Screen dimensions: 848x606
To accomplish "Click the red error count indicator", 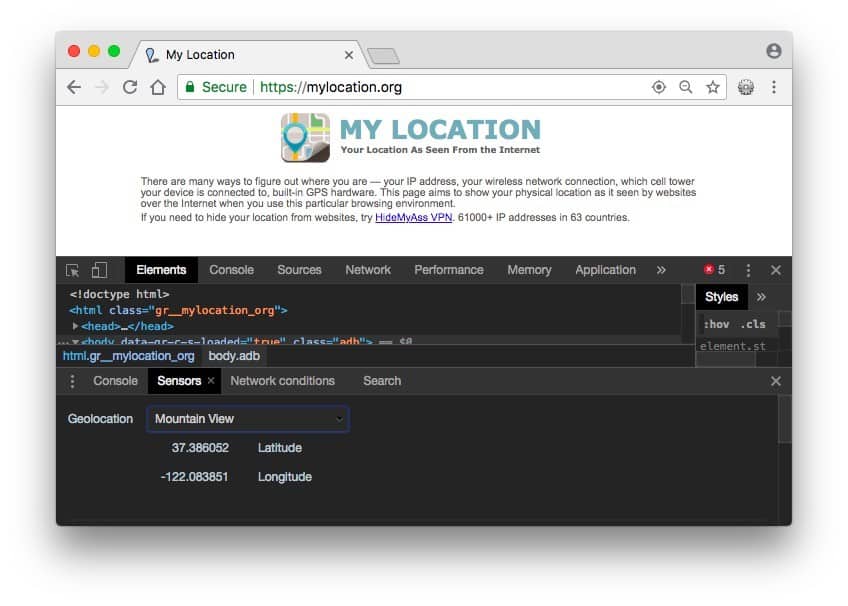I will (714, 270).
